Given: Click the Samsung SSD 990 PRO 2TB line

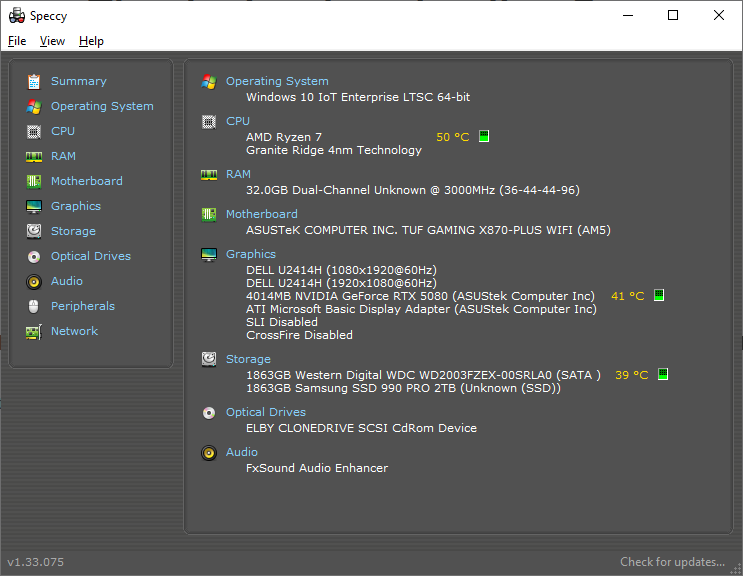Looking at the screenshot, I should pyautogui.click(x=403, y=388).
